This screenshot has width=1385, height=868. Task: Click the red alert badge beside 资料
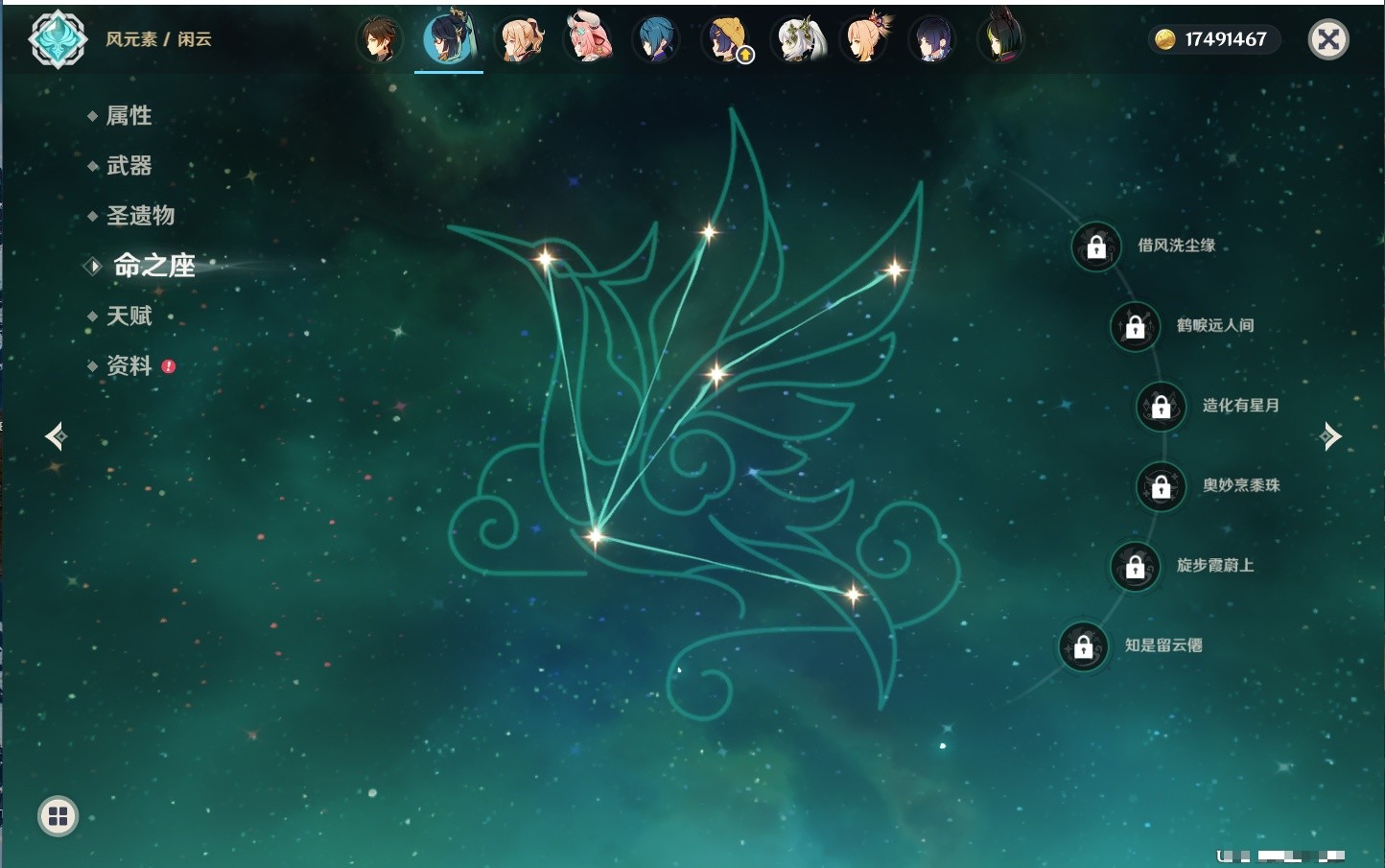(x=169, y=365)
